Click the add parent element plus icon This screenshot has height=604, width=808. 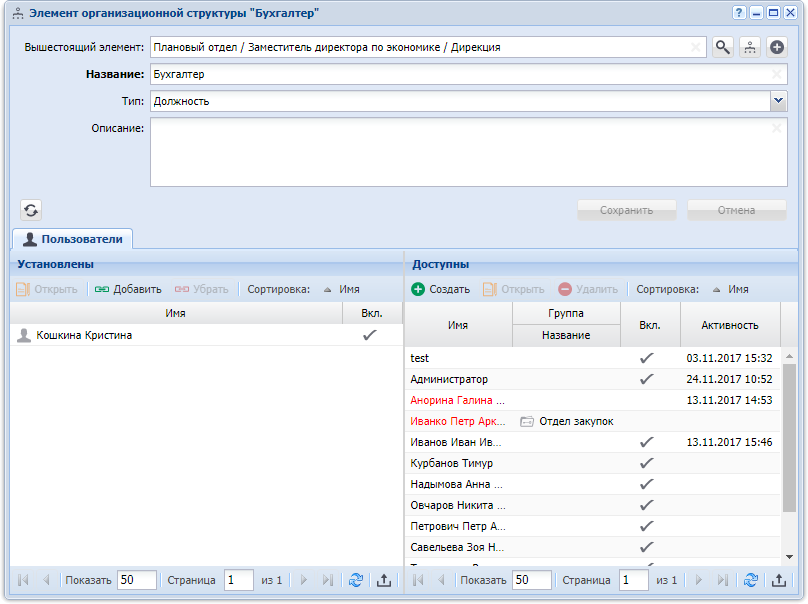coord(777,47)
